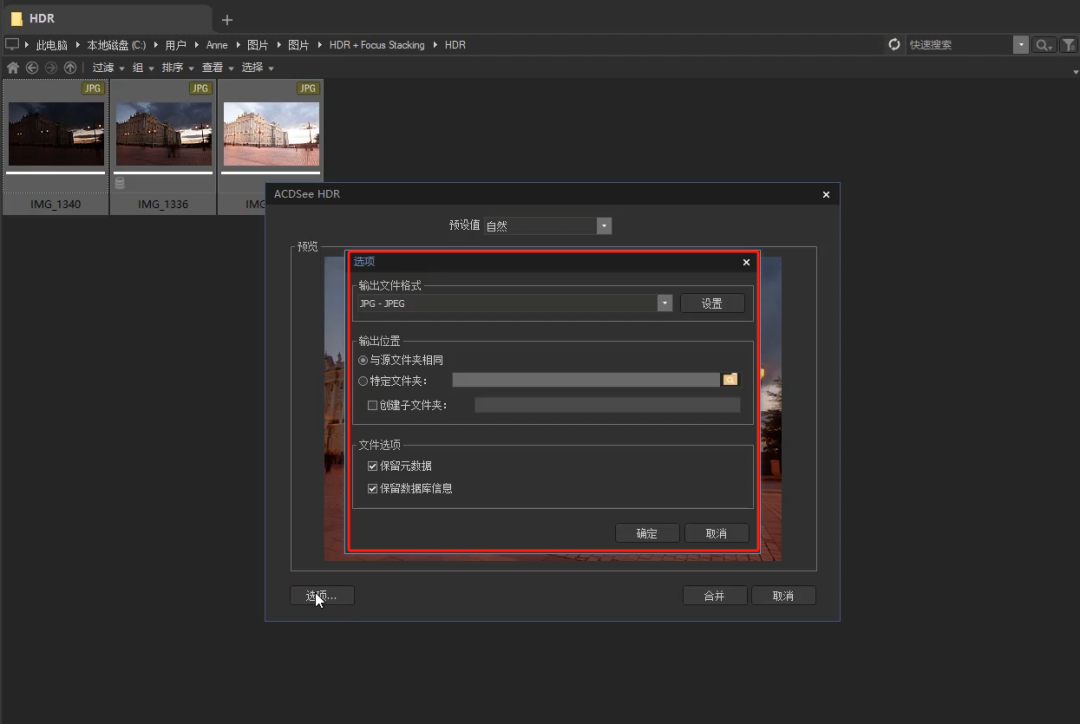Go up one folder with up arrow icon
The width and height of the screenshot is (1080, 724).
click(x=70, y=68)
